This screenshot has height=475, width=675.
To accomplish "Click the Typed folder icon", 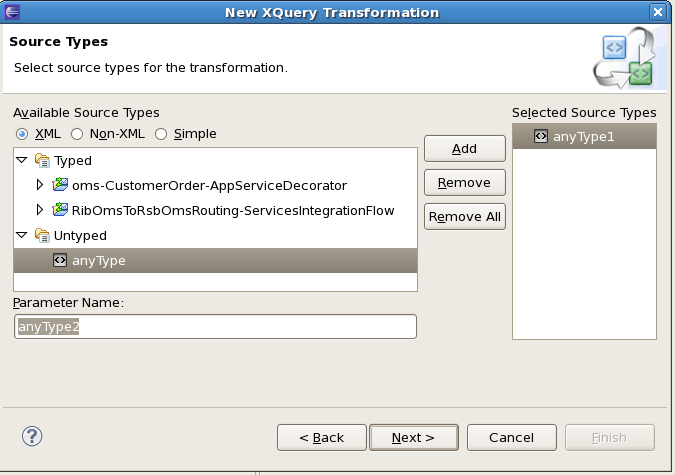I will pos(42,161).
